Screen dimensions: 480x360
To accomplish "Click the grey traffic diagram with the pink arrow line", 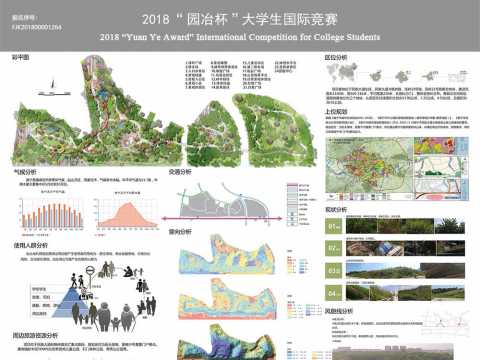I will [x=222, y=204].
